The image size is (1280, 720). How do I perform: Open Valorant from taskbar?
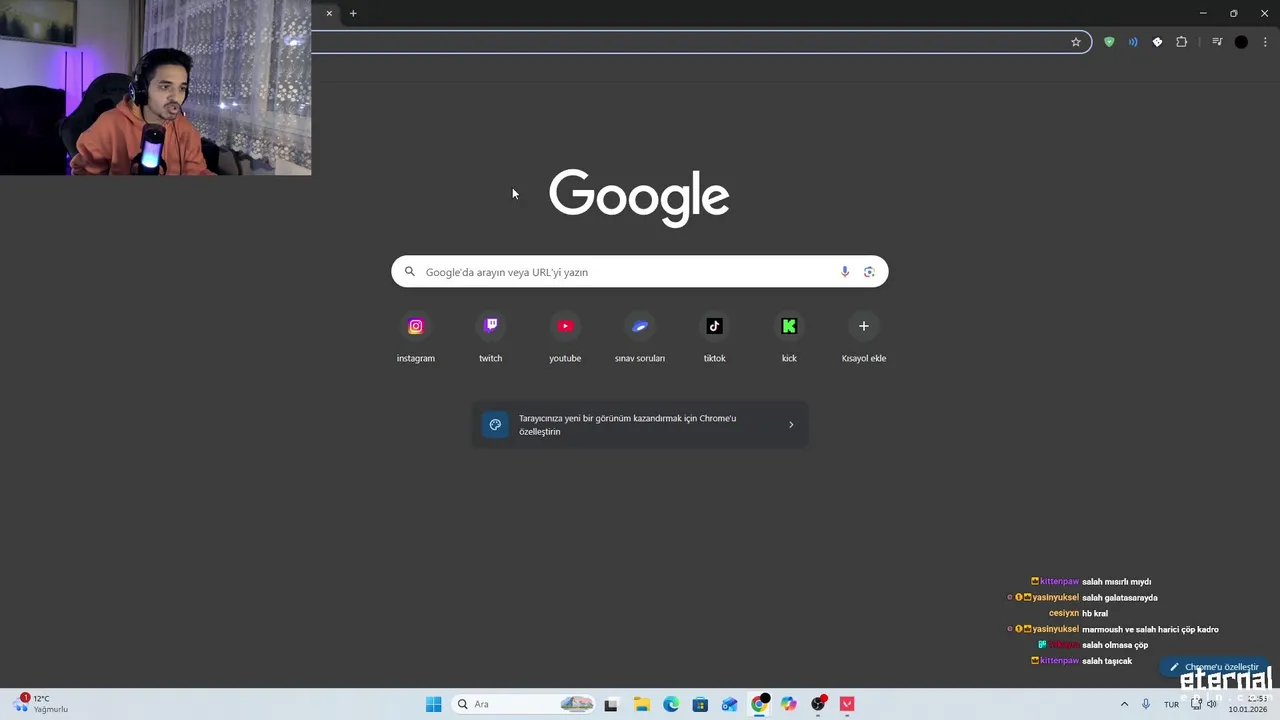848,704
